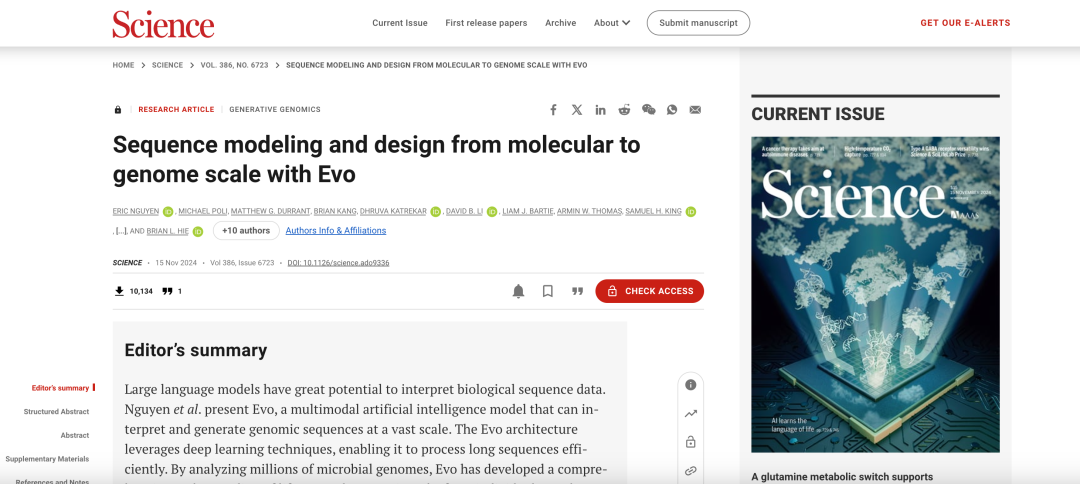The height and width of the screenshot is (484, 1080).
Task: Open the Authors Info & Affiliations link
Action: 336,231
